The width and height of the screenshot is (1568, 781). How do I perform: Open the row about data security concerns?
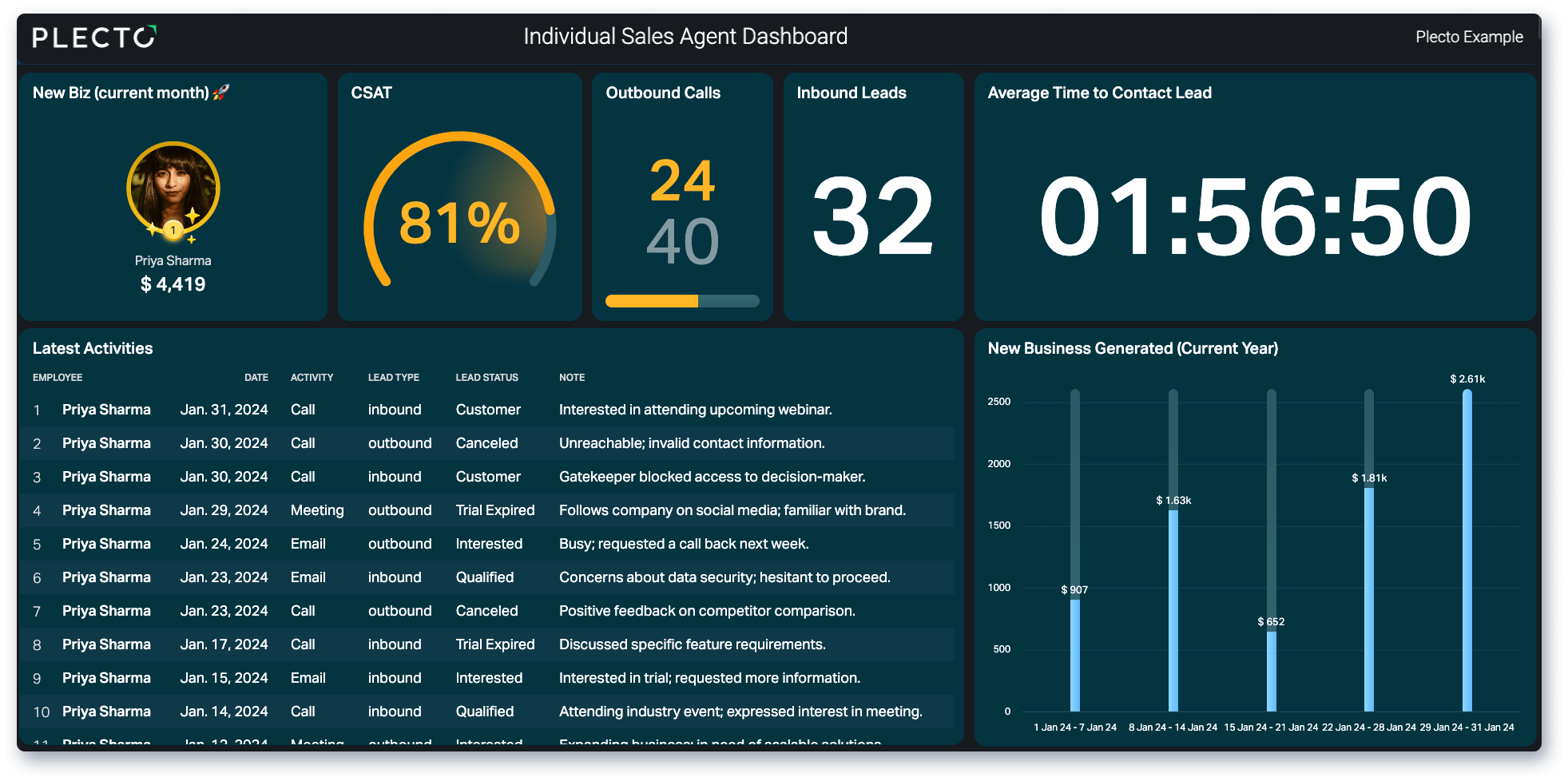coord(487,577)
